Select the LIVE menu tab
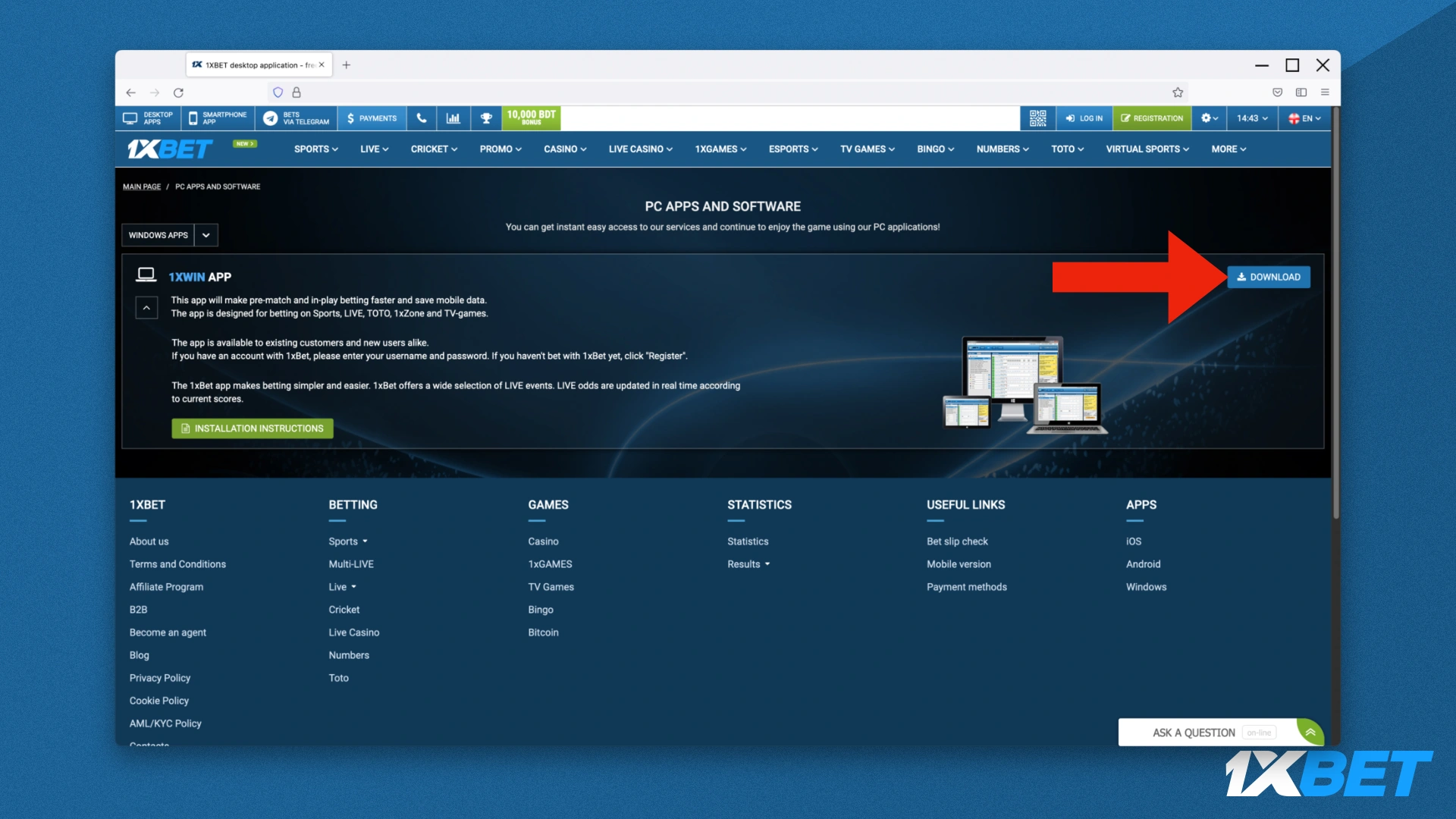Image resolution: width=1456 pixels, height=819 pixels. [373, 149]
